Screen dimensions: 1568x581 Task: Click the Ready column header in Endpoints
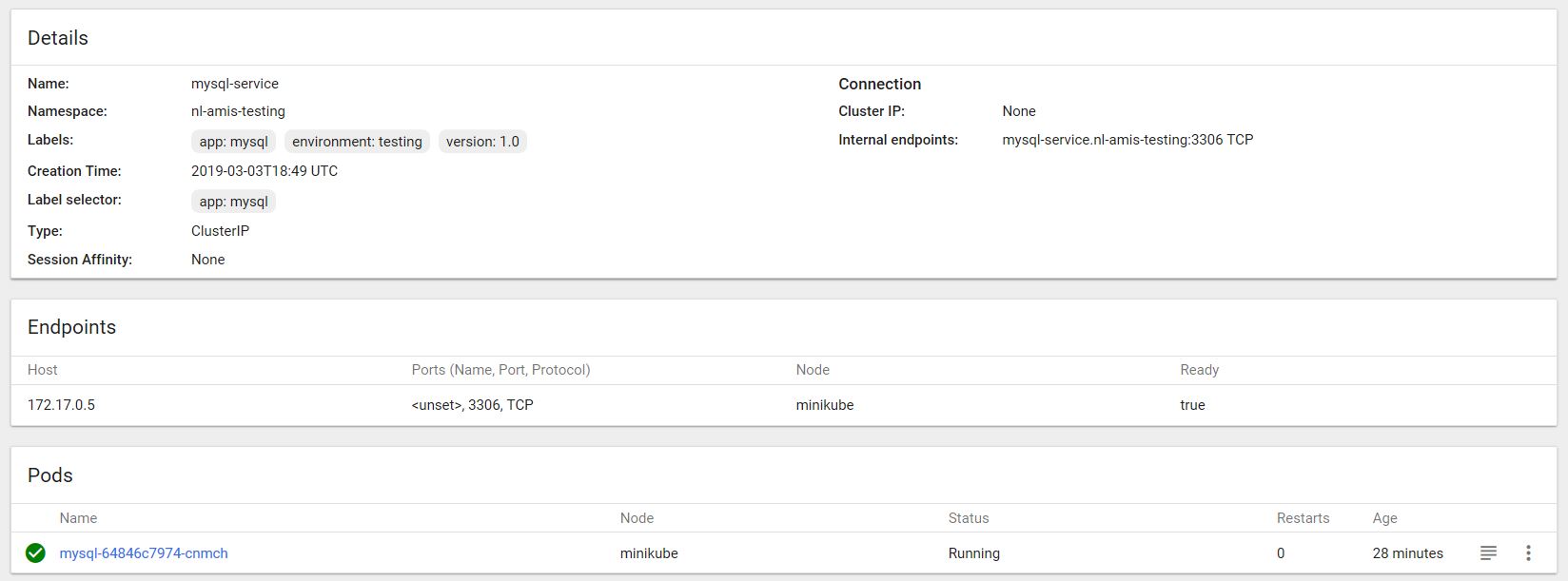tap(1199, 370)
